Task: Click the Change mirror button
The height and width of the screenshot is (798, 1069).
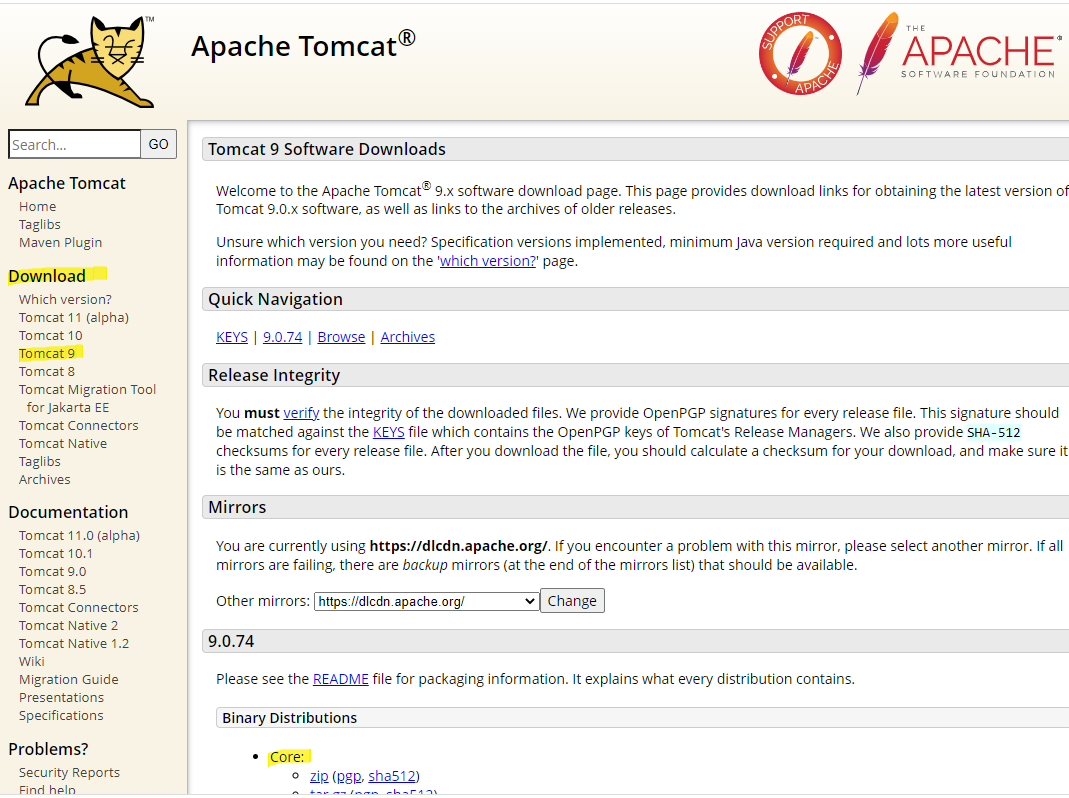Action: pos(572,601)
